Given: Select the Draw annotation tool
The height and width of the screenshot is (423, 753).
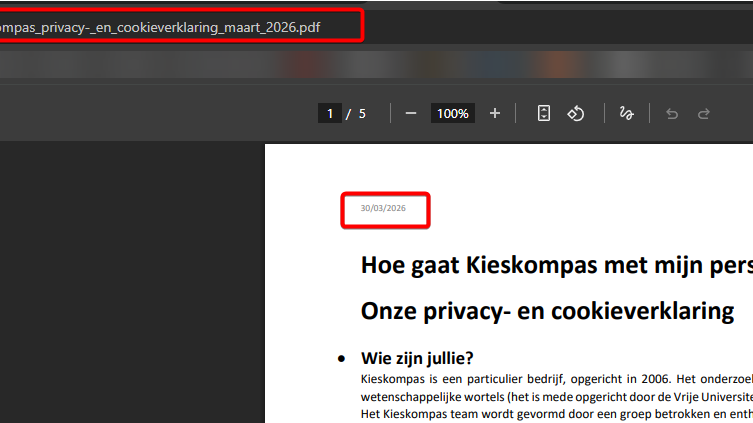Looking at the screenshot, I should 627,114.
